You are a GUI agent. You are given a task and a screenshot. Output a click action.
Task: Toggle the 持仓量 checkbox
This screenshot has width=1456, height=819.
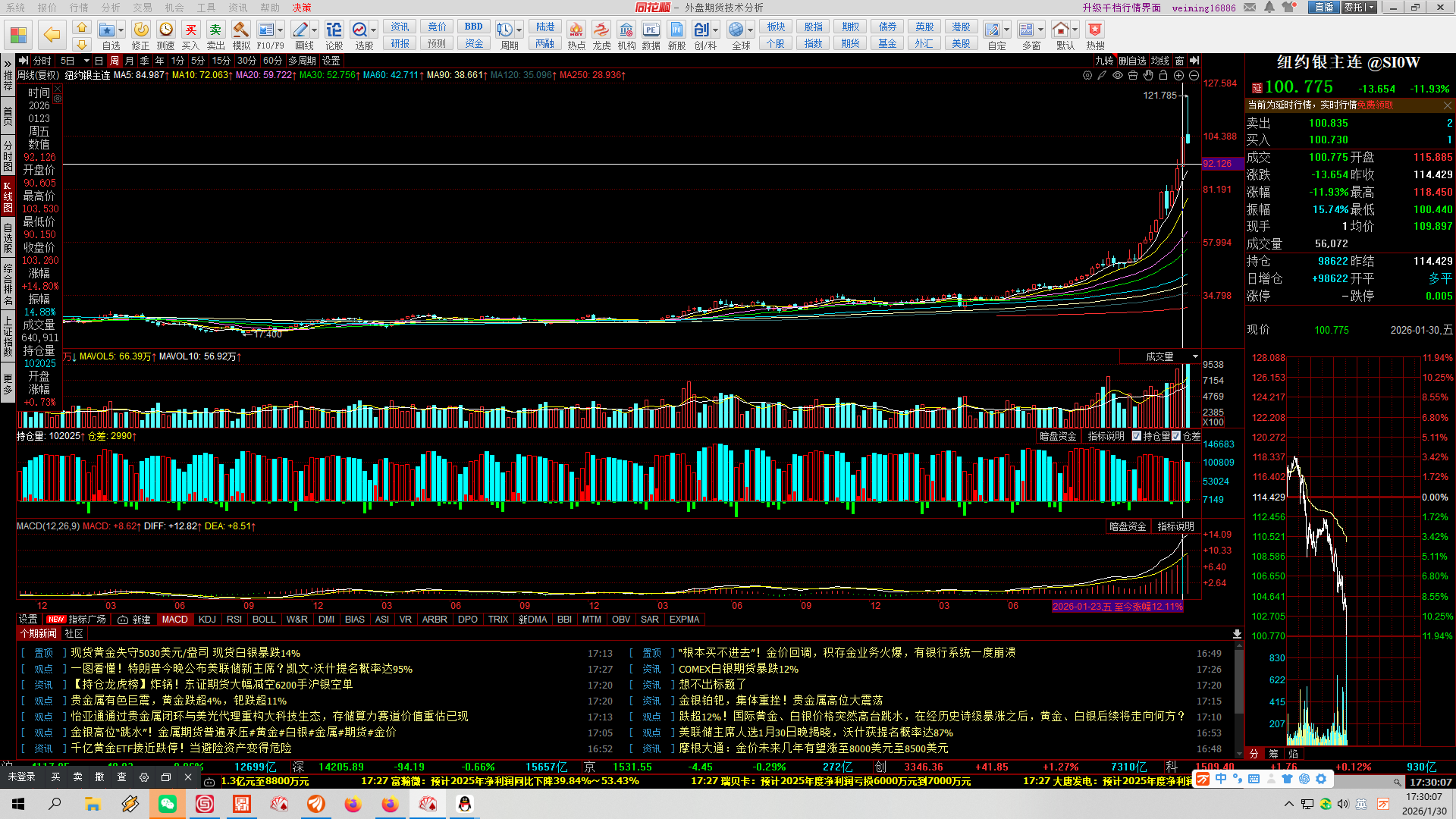(1137, 436)
